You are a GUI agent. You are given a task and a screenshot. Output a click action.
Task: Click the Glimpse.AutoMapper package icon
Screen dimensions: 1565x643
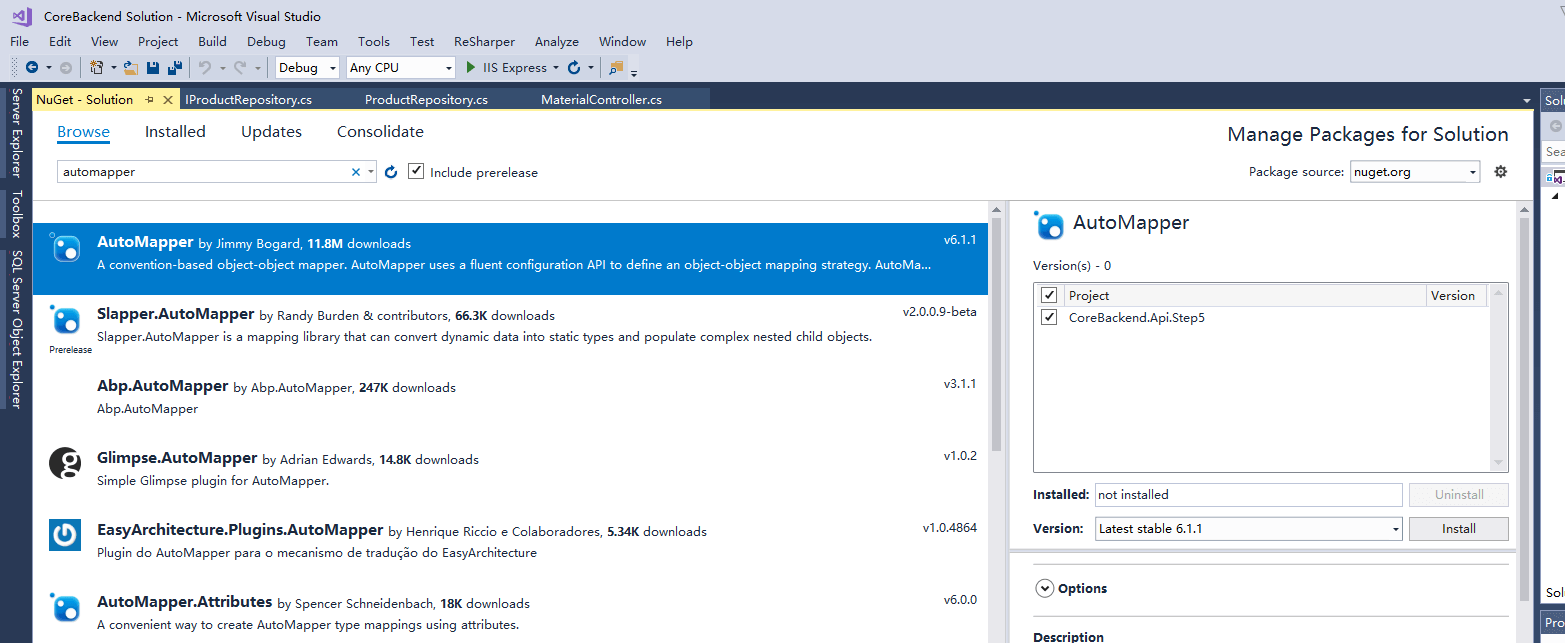pyautogui.click(x=65, y=463)
